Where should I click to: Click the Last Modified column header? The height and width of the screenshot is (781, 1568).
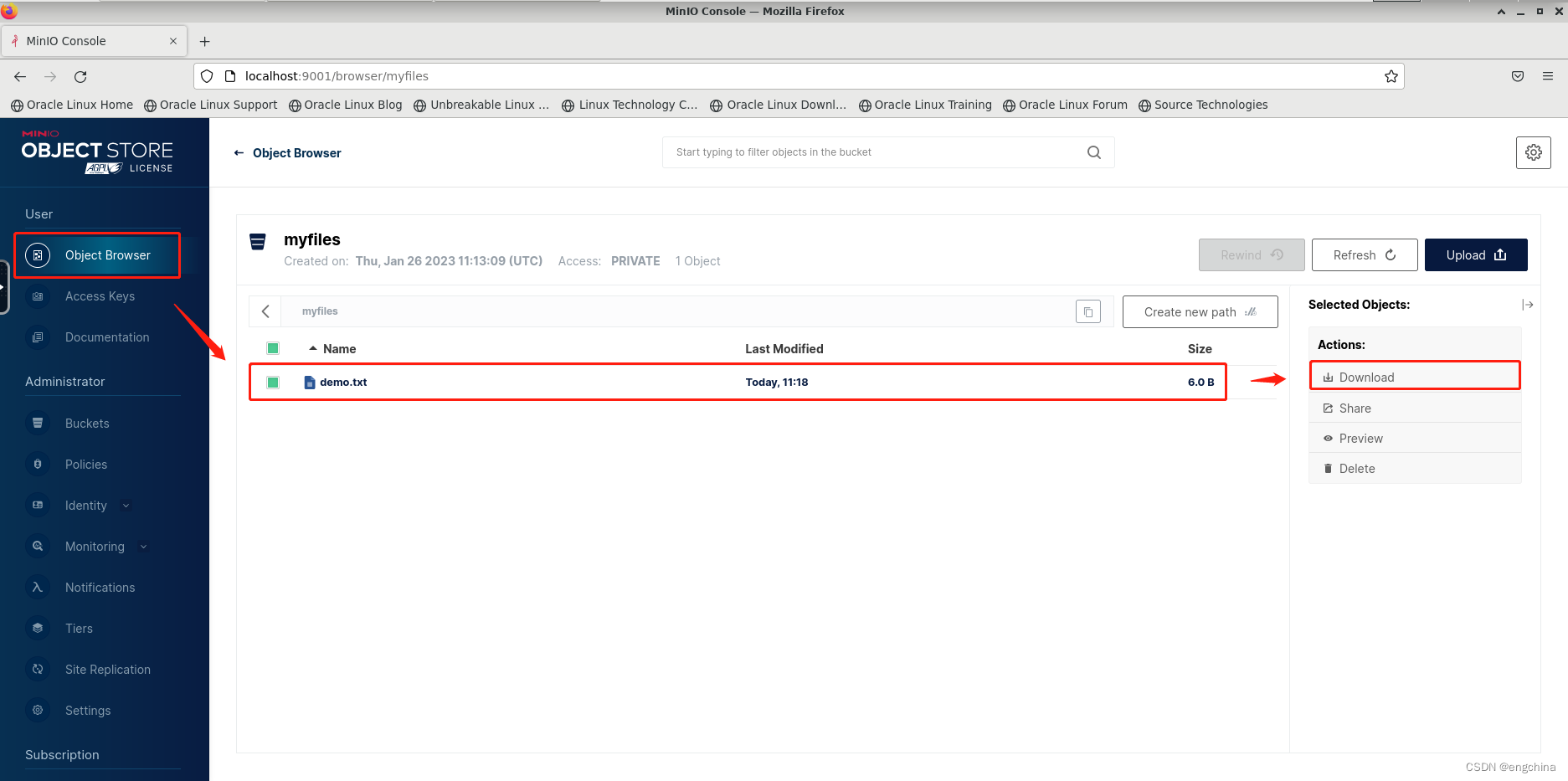tap(784, 349)
